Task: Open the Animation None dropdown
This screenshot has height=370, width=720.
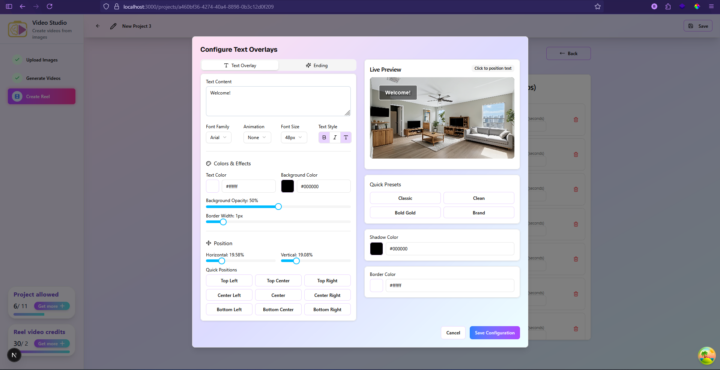Action: pos(257,137)
